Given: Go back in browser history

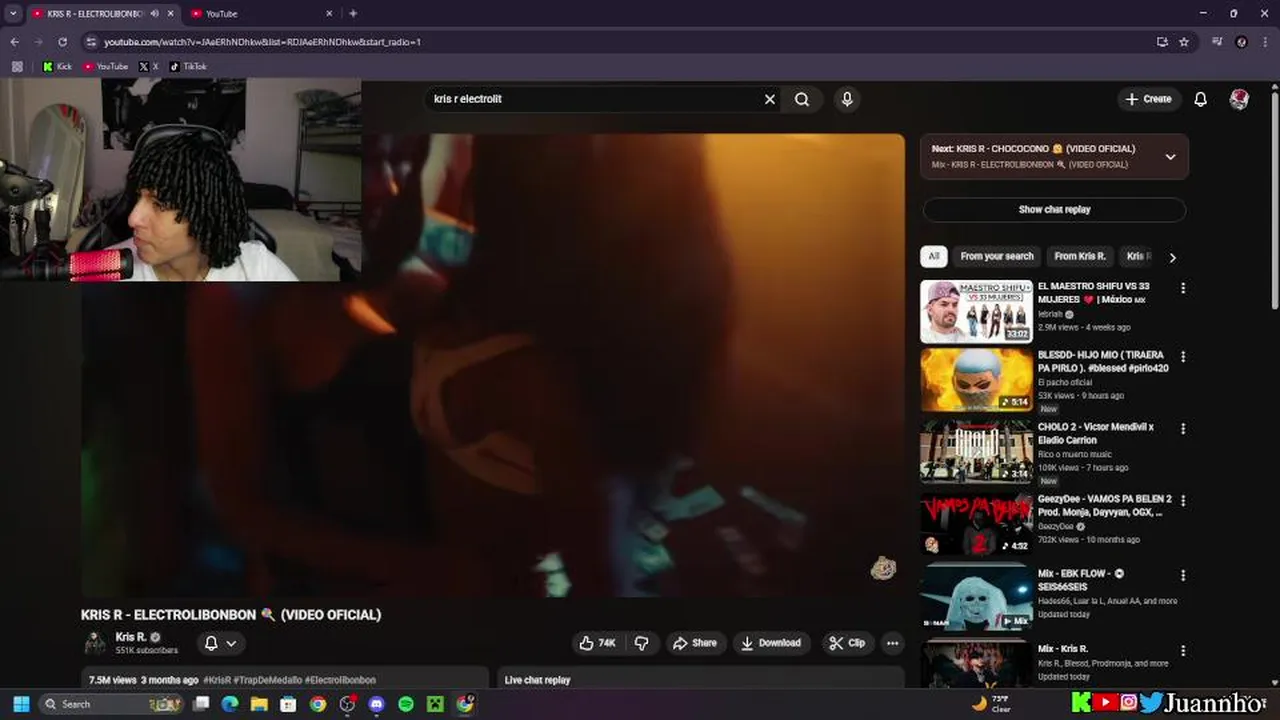Looking at the screenshot, I should coord(14,42).
